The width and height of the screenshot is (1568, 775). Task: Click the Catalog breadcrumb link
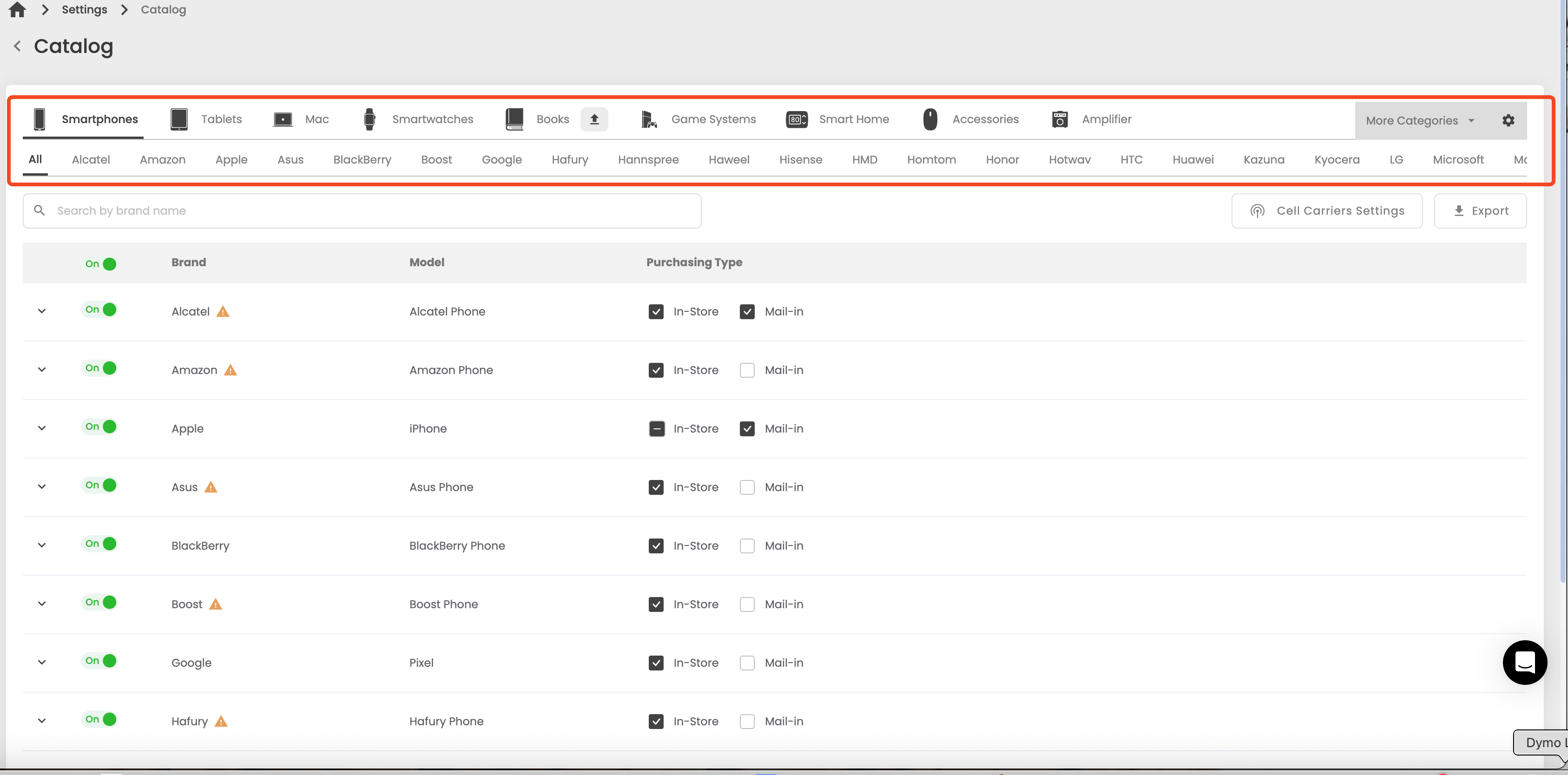163,10
